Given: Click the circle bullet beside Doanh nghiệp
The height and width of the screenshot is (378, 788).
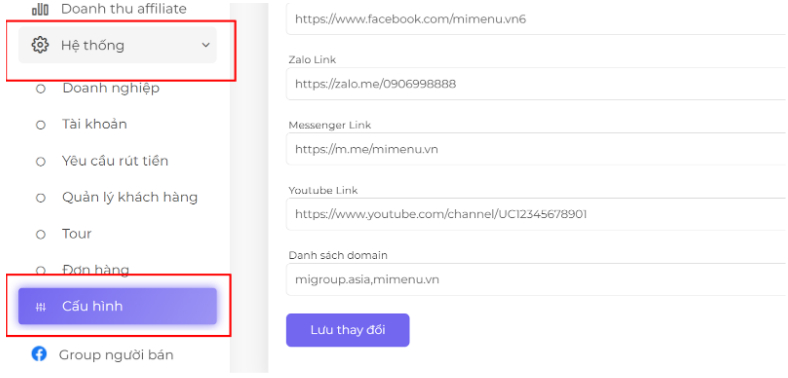Looking at the screenshot, I should point(41,89).
